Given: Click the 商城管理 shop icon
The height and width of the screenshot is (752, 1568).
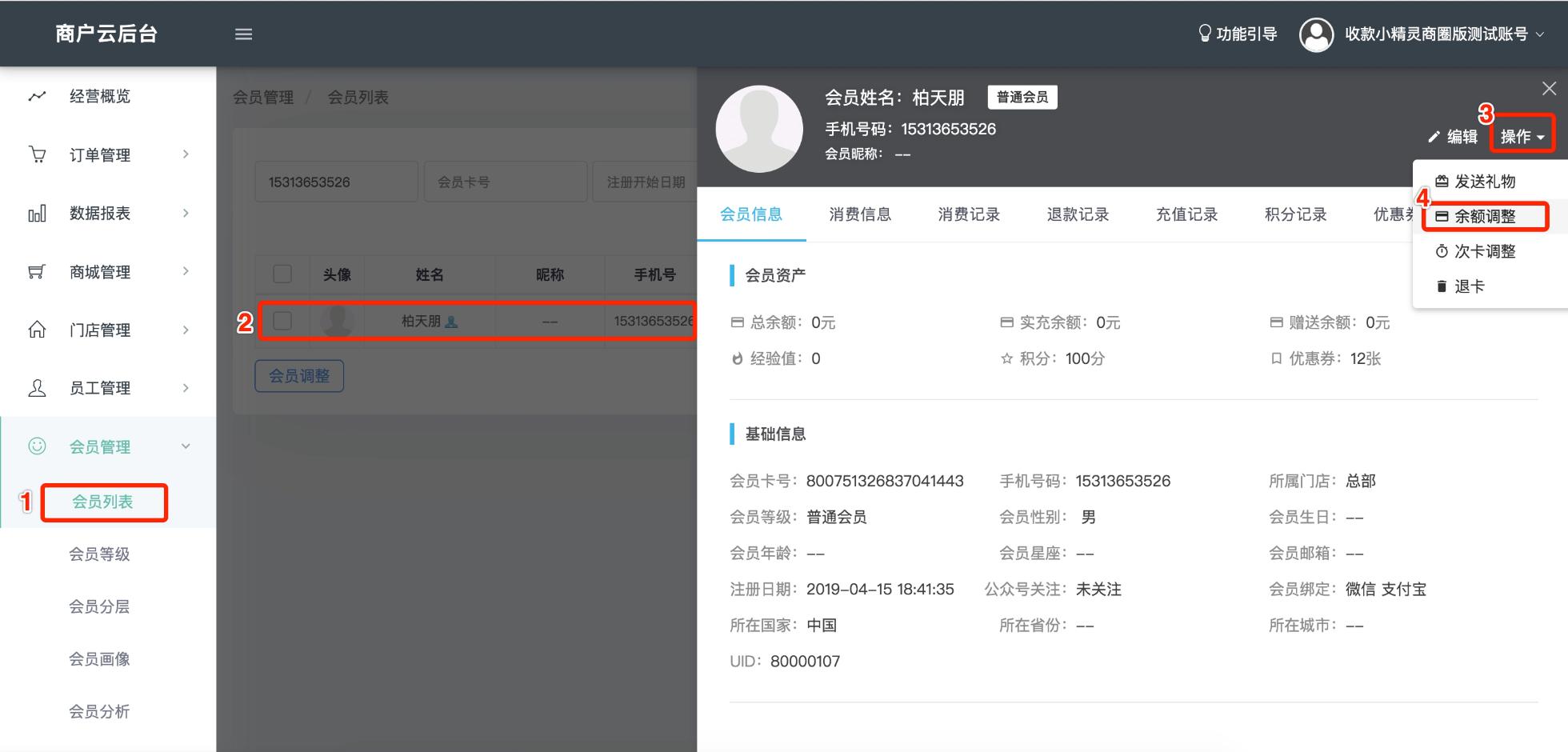Looking at the screenshot, I should [37, 272].
